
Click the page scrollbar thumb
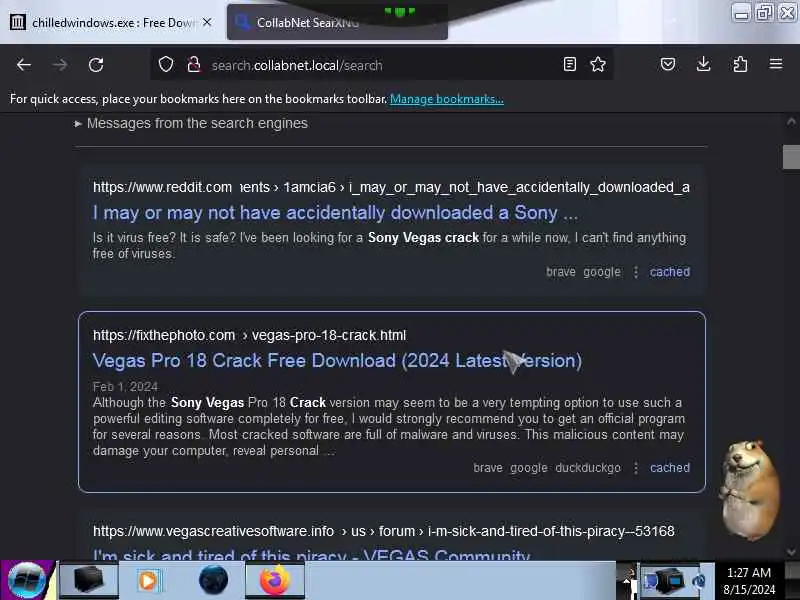click(x=791, y=157)
